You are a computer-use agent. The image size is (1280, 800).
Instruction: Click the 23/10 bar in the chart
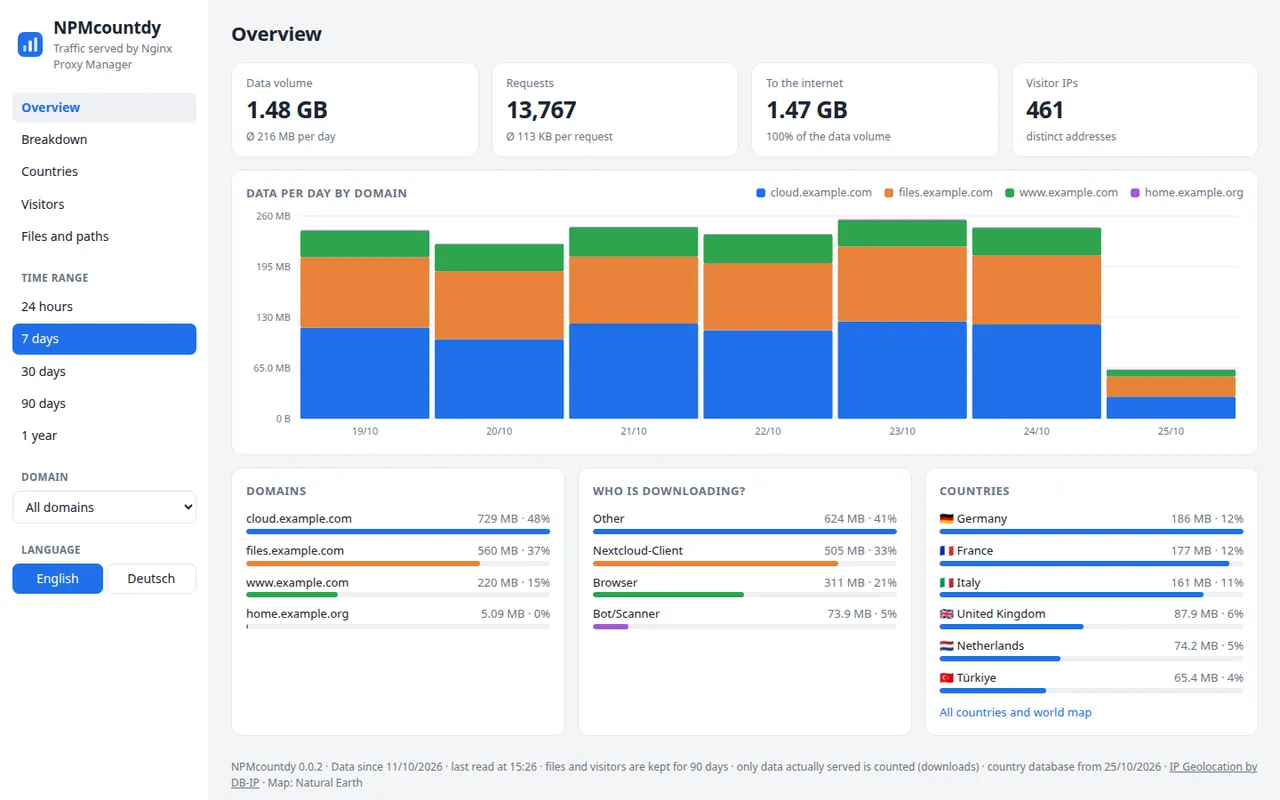tap(902, 319)
